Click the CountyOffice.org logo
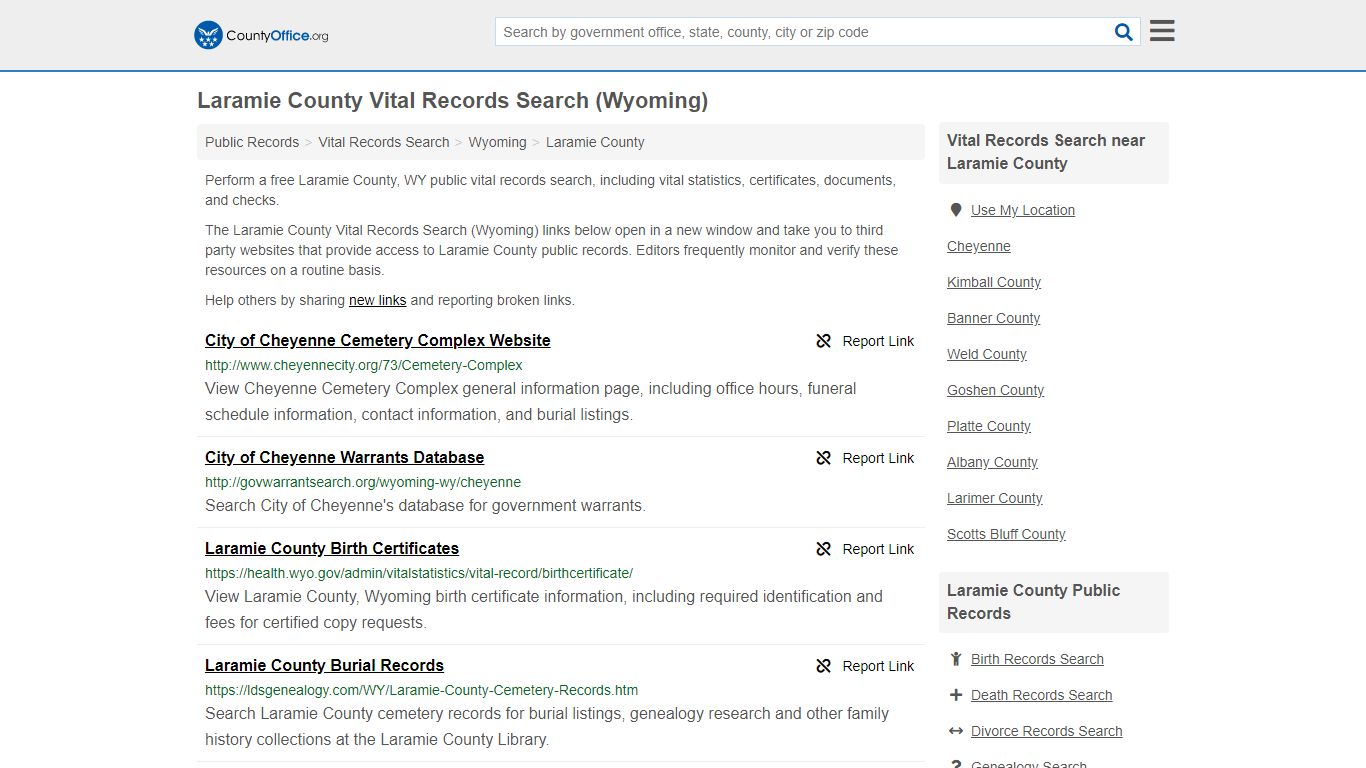This screenshot has height=768, width=1366. (x=261, y=35)
